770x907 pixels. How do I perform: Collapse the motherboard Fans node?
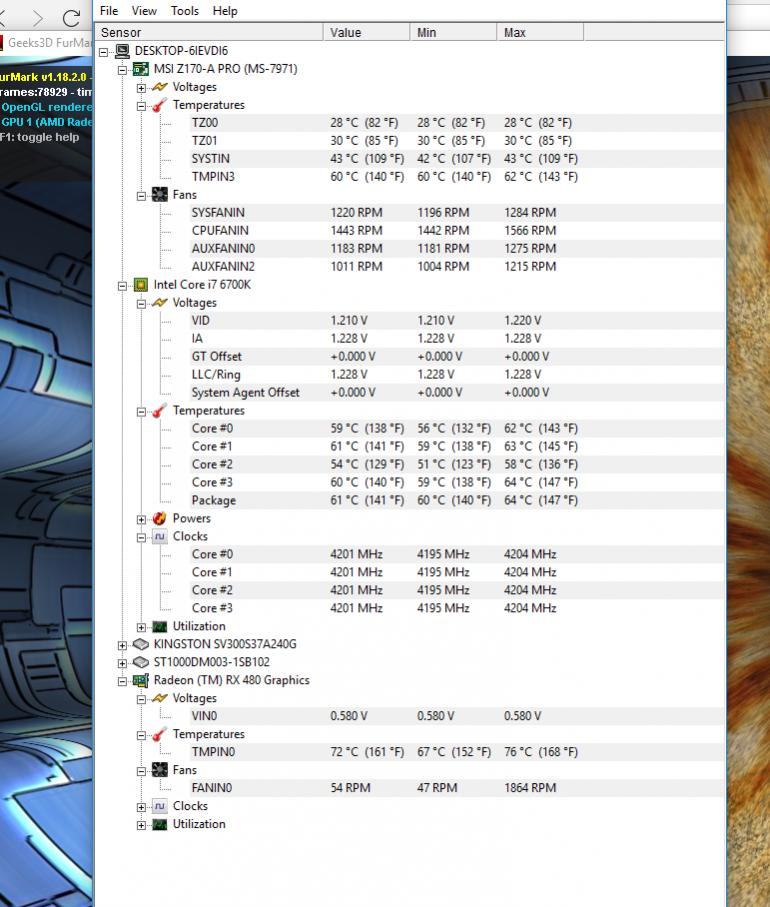(141, 196)
